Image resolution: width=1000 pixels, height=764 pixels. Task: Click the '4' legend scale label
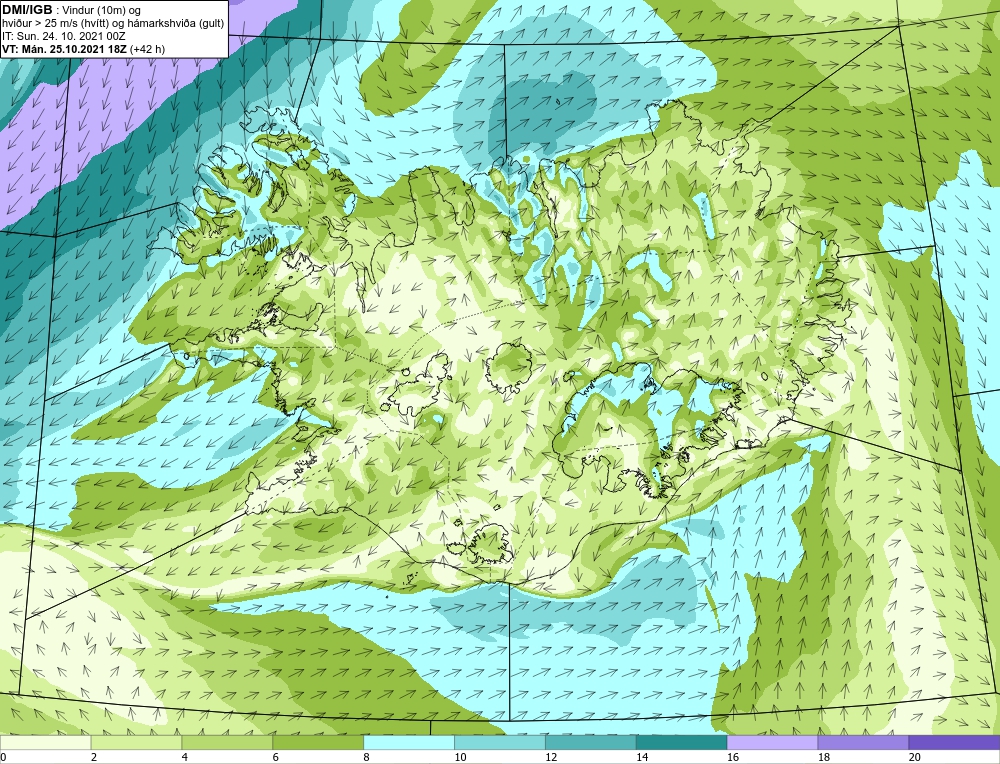(x=185, y=757)
